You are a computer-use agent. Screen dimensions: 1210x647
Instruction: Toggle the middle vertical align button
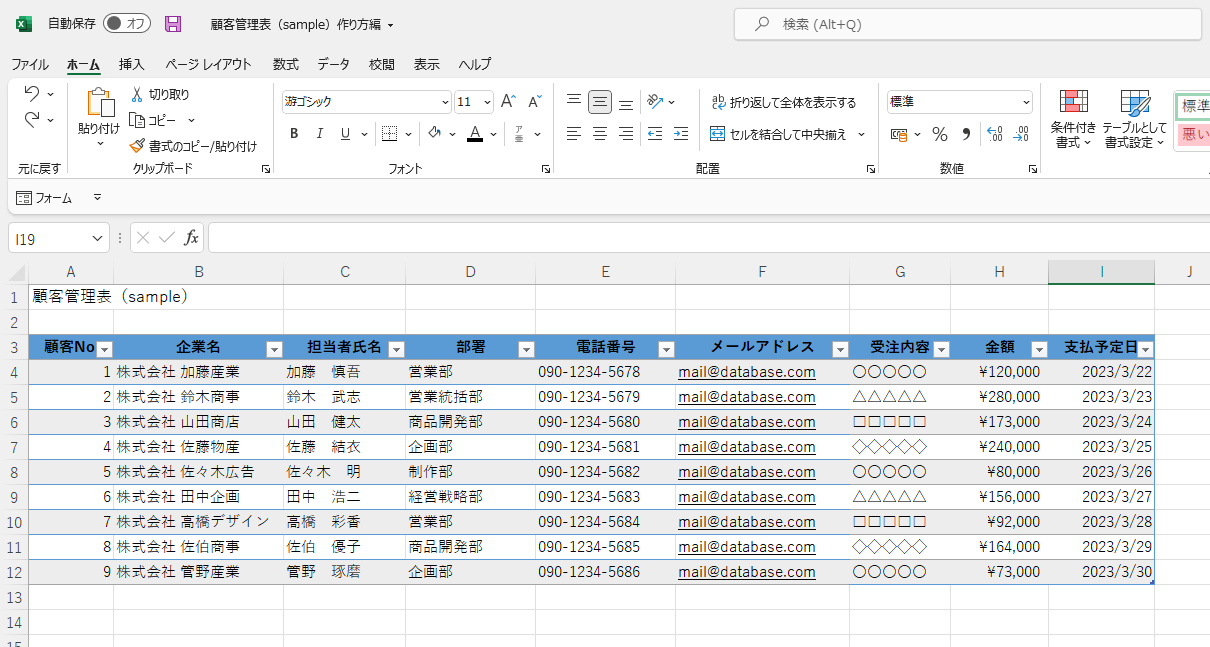point(600,101)
